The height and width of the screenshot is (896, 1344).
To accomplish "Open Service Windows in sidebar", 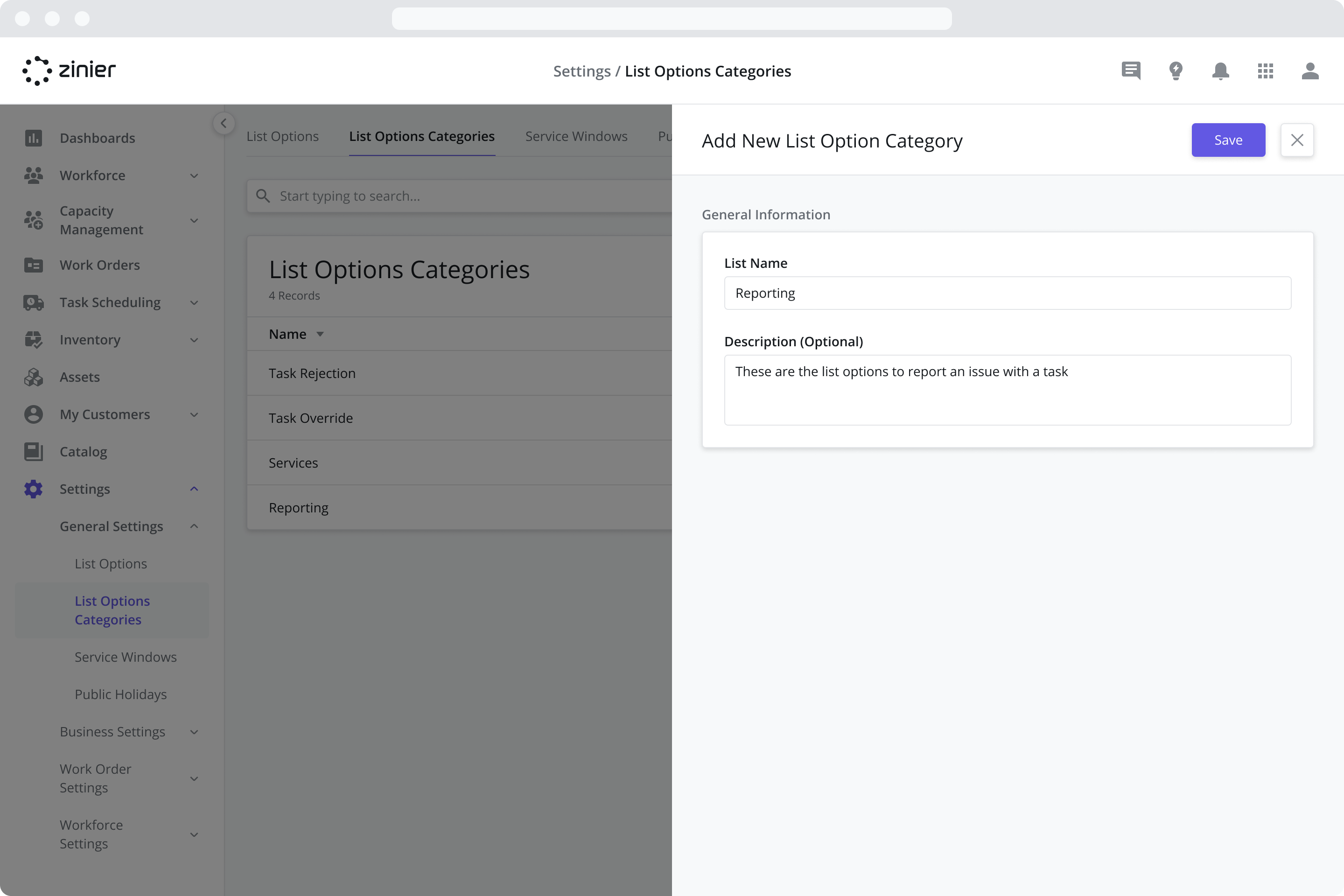I will coord(126,657).
